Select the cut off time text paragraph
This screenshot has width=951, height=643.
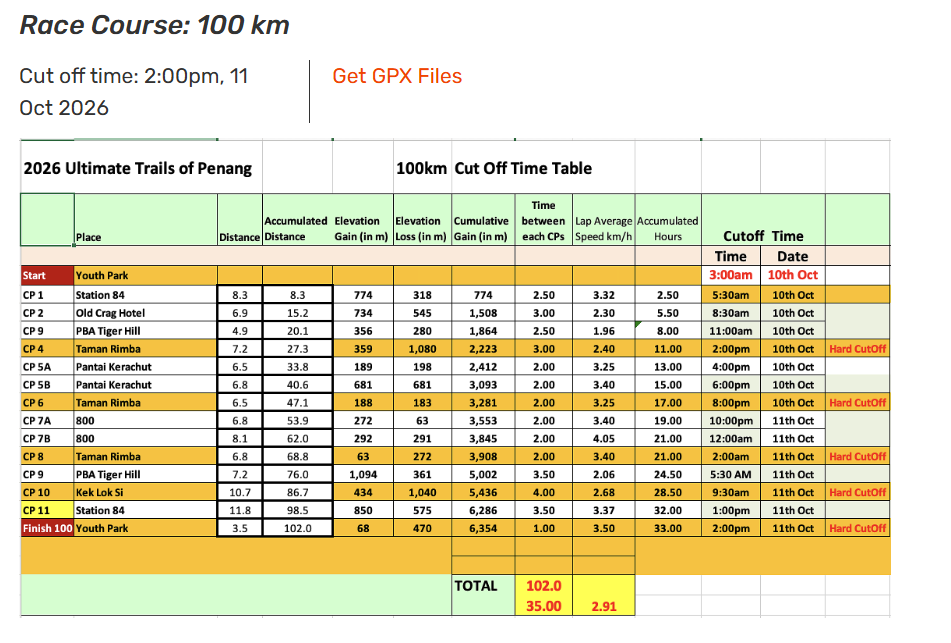tap(134, 92)
